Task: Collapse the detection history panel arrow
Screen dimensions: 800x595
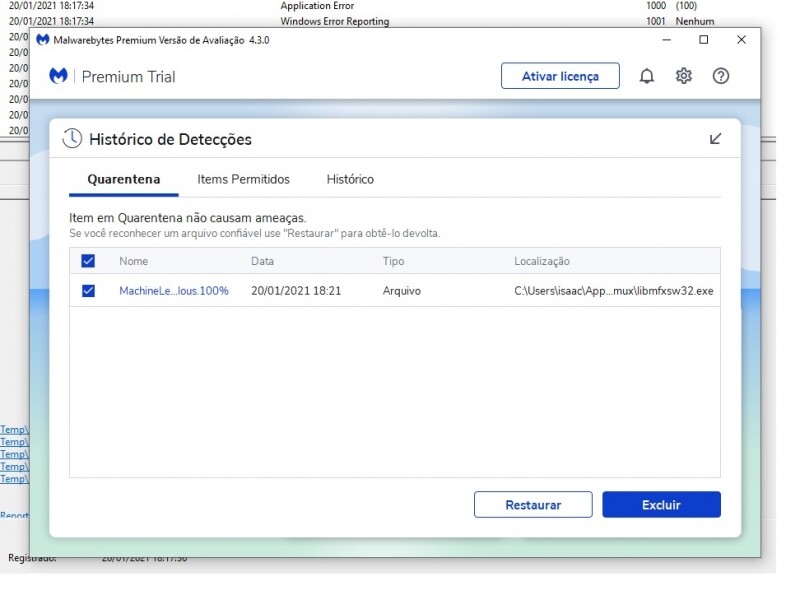Action: (715, 139)
